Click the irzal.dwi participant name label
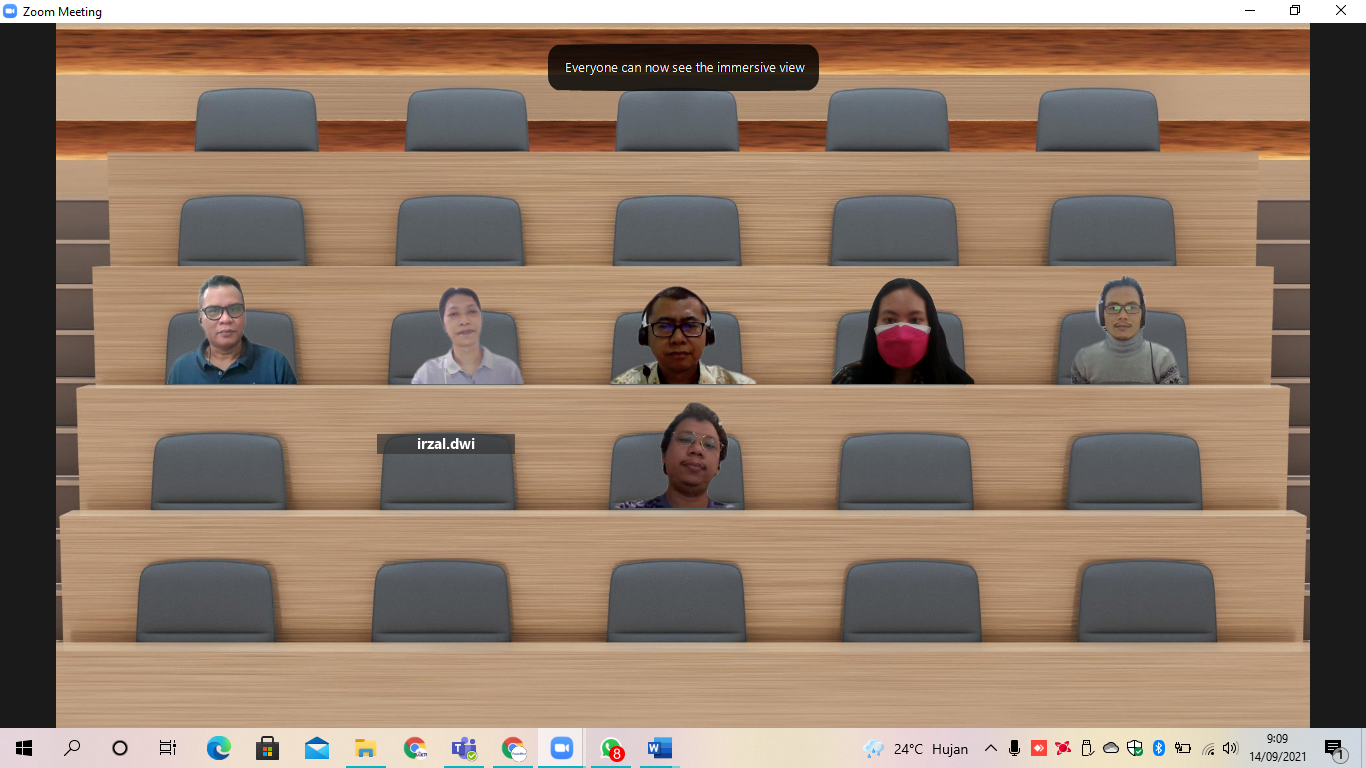This screenshot has height=768, width=1366. tap(446, 444)
